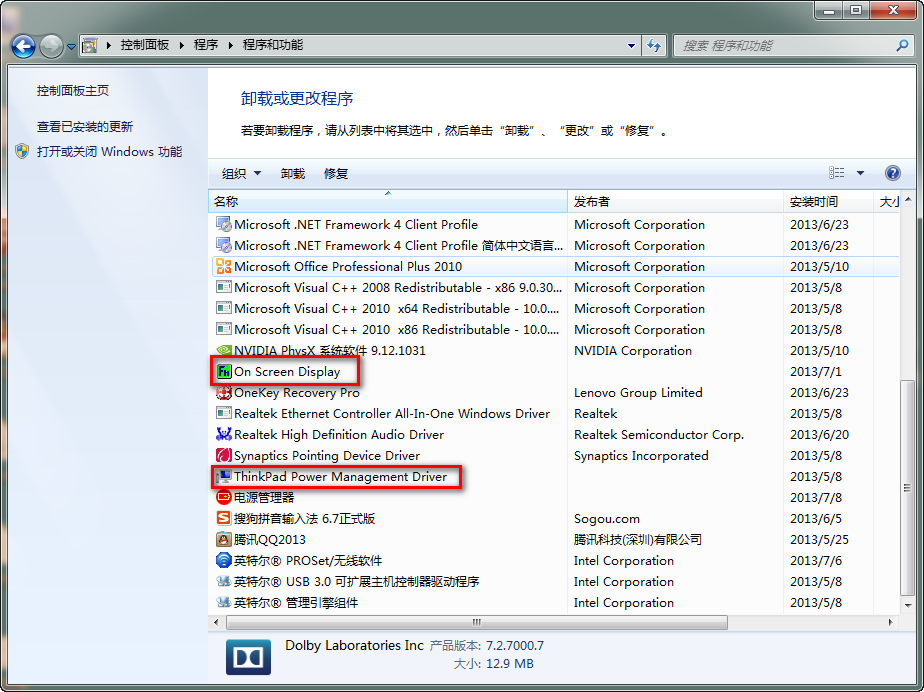Select the Realtek Ethernet Controller driver icon
The image size is (924, 692).
click(x=224, y=414)
